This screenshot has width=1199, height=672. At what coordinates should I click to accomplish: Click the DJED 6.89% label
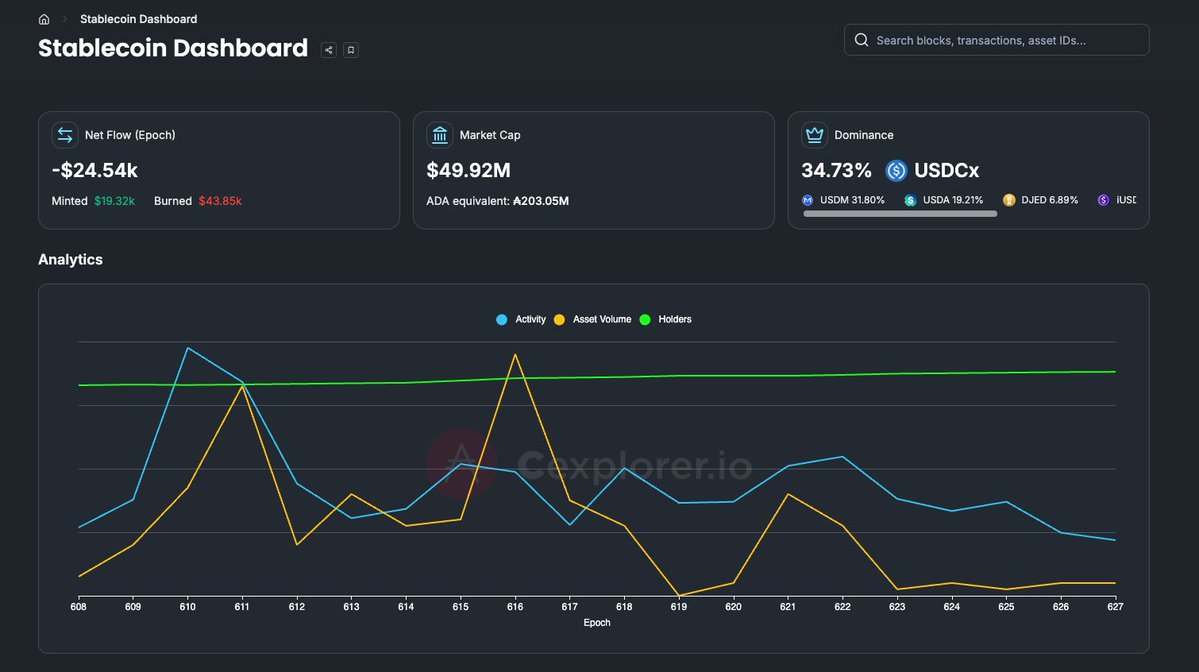point(1050,200)
